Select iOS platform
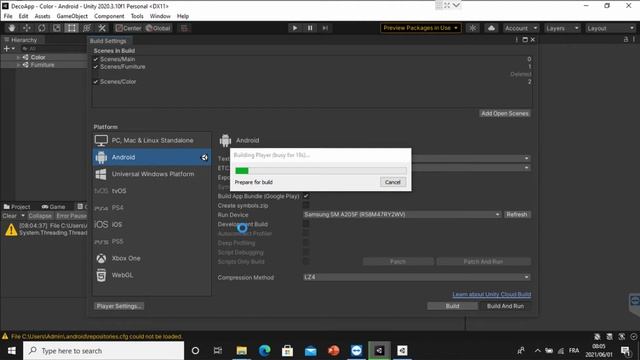This screenshot has width=640, height=360. (152, 224)
